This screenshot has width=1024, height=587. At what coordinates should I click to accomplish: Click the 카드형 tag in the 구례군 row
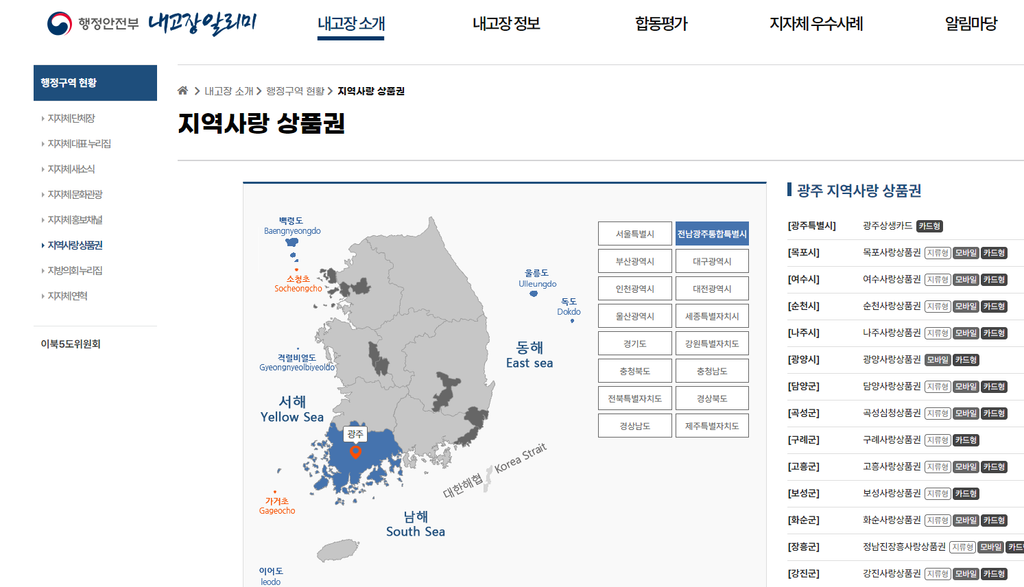pos(965,440)
